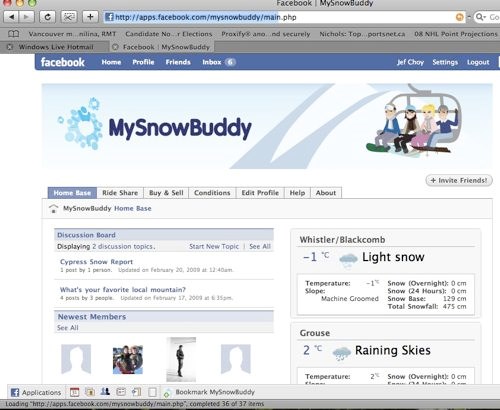Viewport: 500px width, 410px height.
Task: Open Settings in the Facebook header
Action: 445,62
